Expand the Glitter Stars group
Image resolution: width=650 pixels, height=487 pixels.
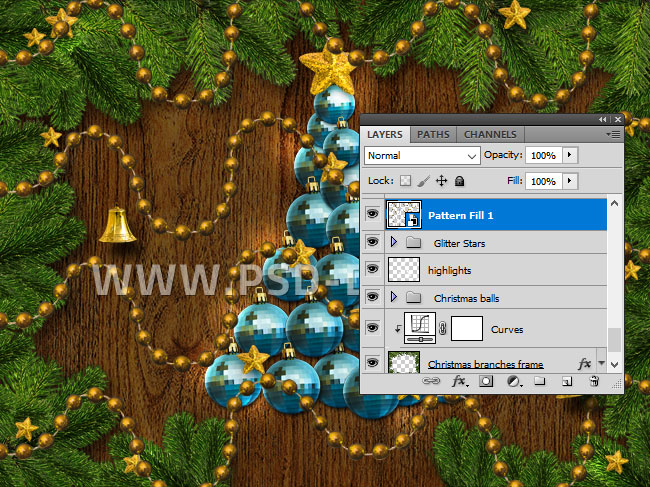(393, 242)
